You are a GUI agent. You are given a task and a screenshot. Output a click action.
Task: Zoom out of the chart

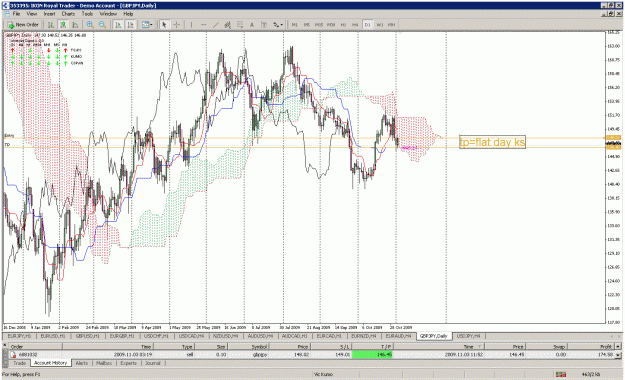[102, 25]
